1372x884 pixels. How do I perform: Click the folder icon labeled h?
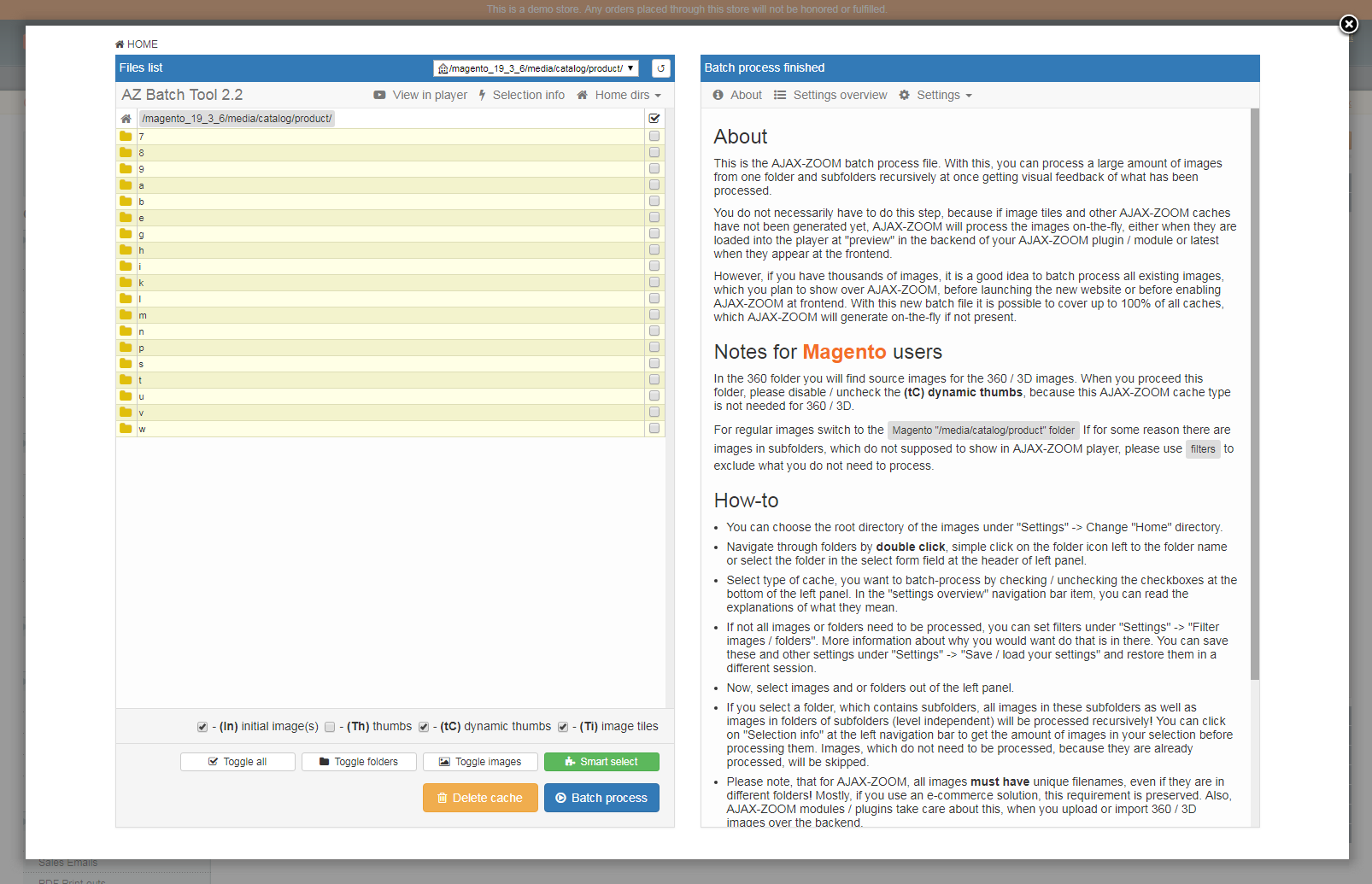pyautogui.click(x=126, y=250)
